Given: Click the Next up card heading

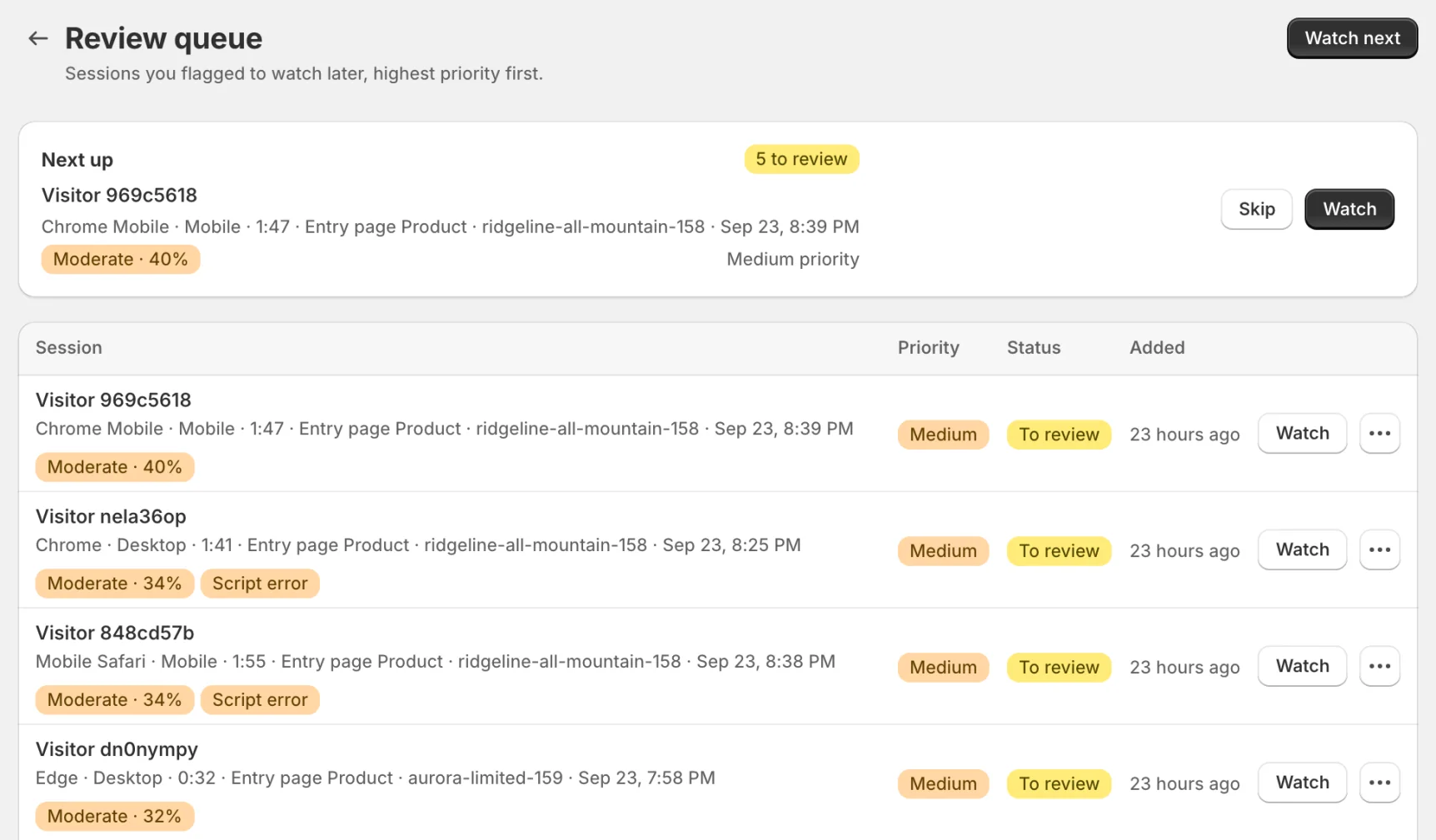Looking at the screenshot, I should pyautogui.click(x=77, y=160).
